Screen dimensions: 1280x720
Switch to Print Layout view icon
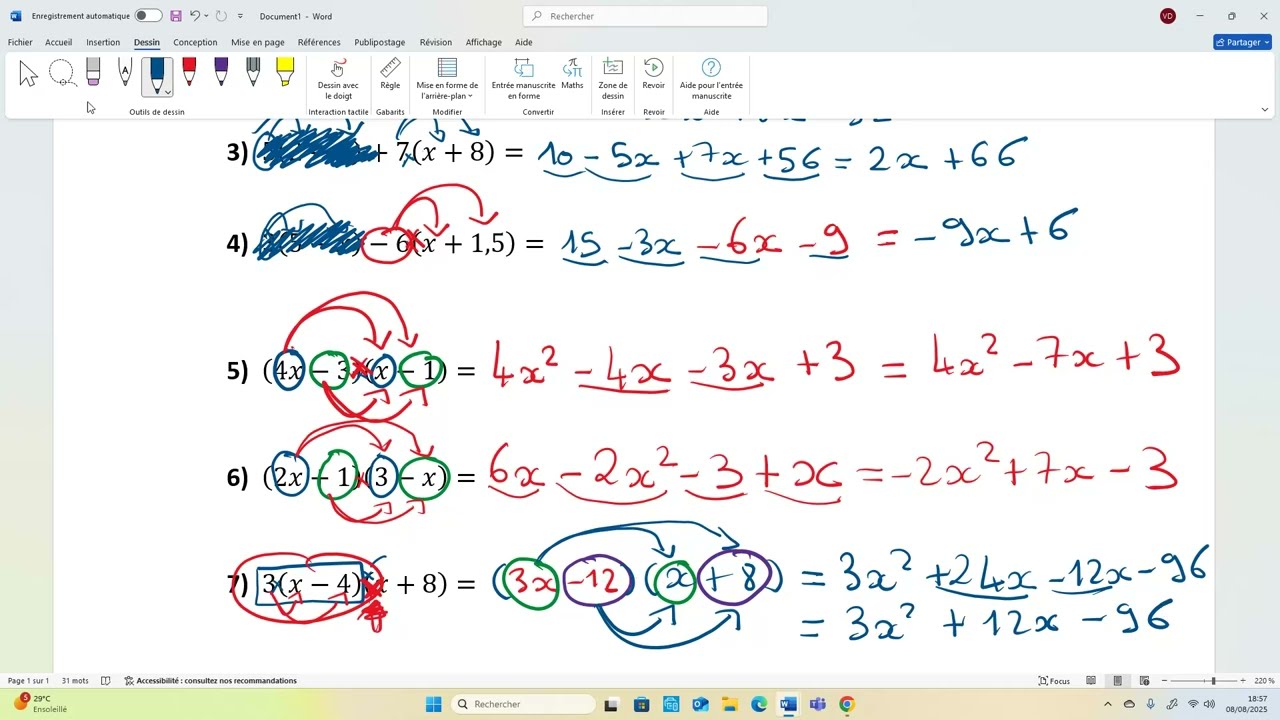tap(1118, 681)
